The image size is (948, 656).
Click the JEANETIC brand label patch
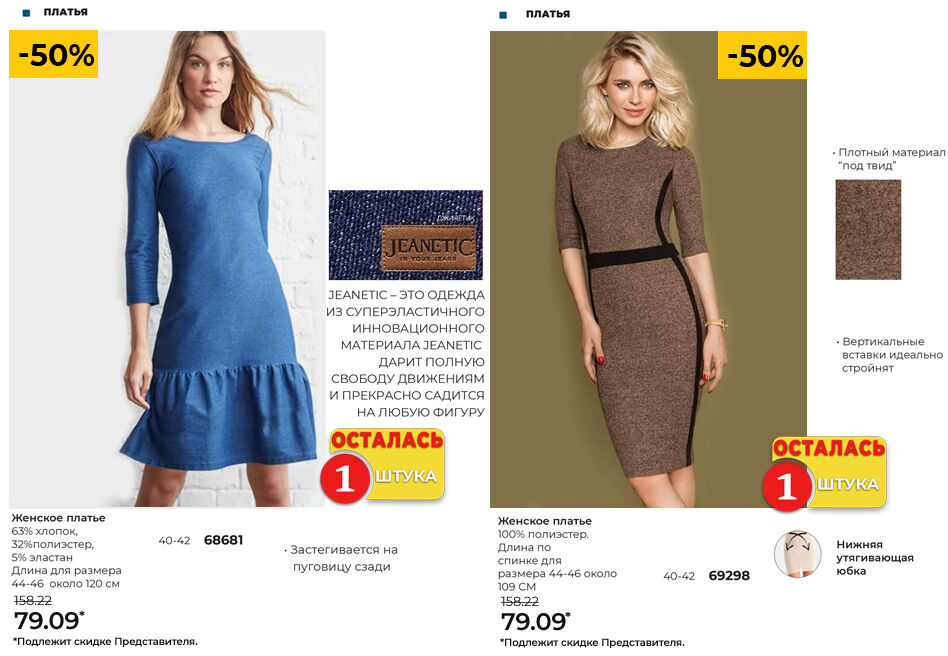(429, 247)
